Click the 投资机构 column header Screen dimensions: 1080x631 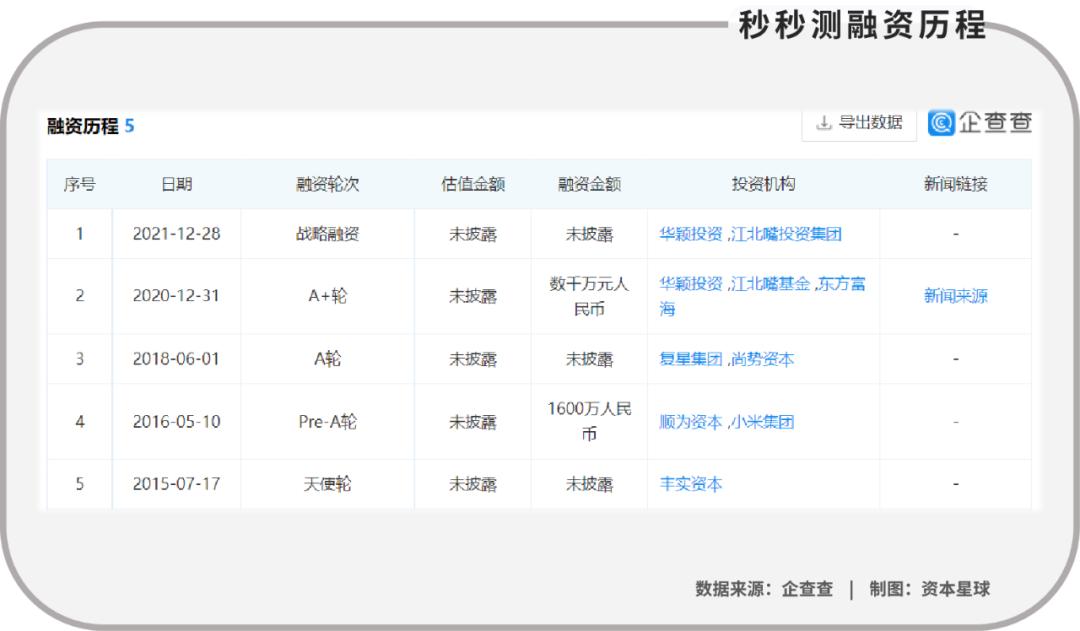763,184
